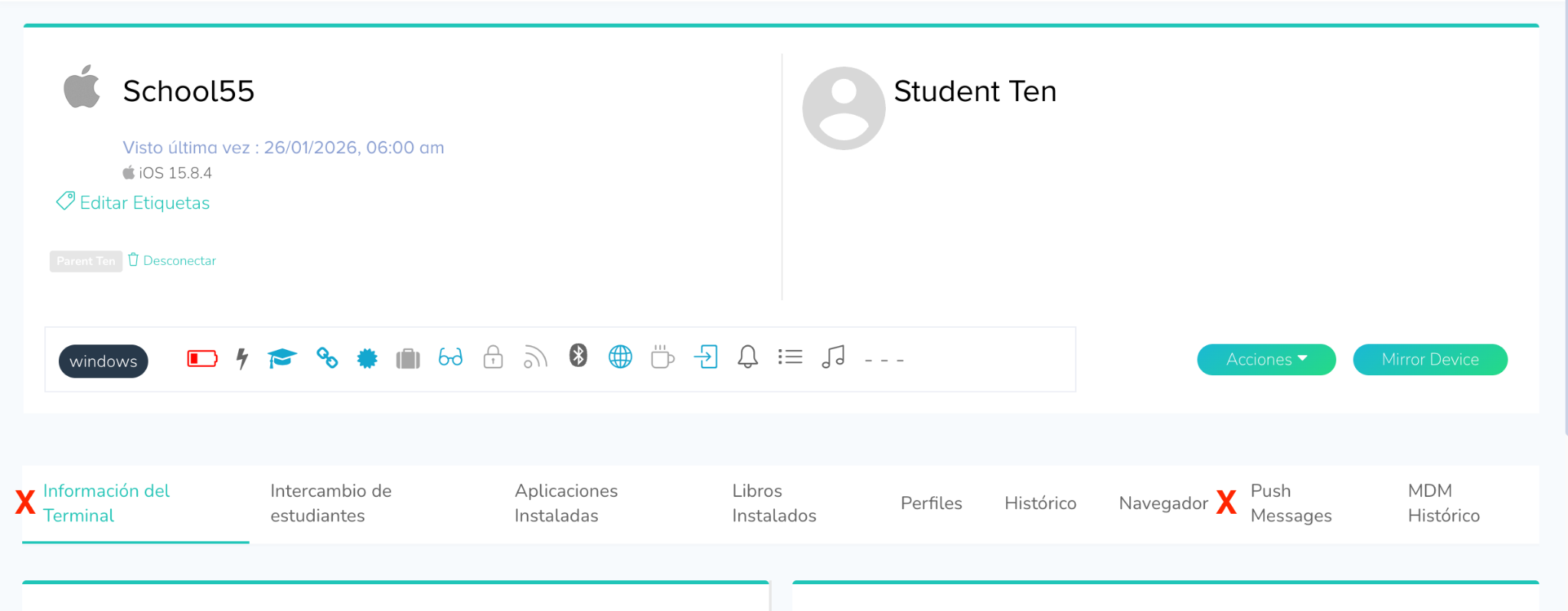Click the low battery status icon

(x=202, y=358)
